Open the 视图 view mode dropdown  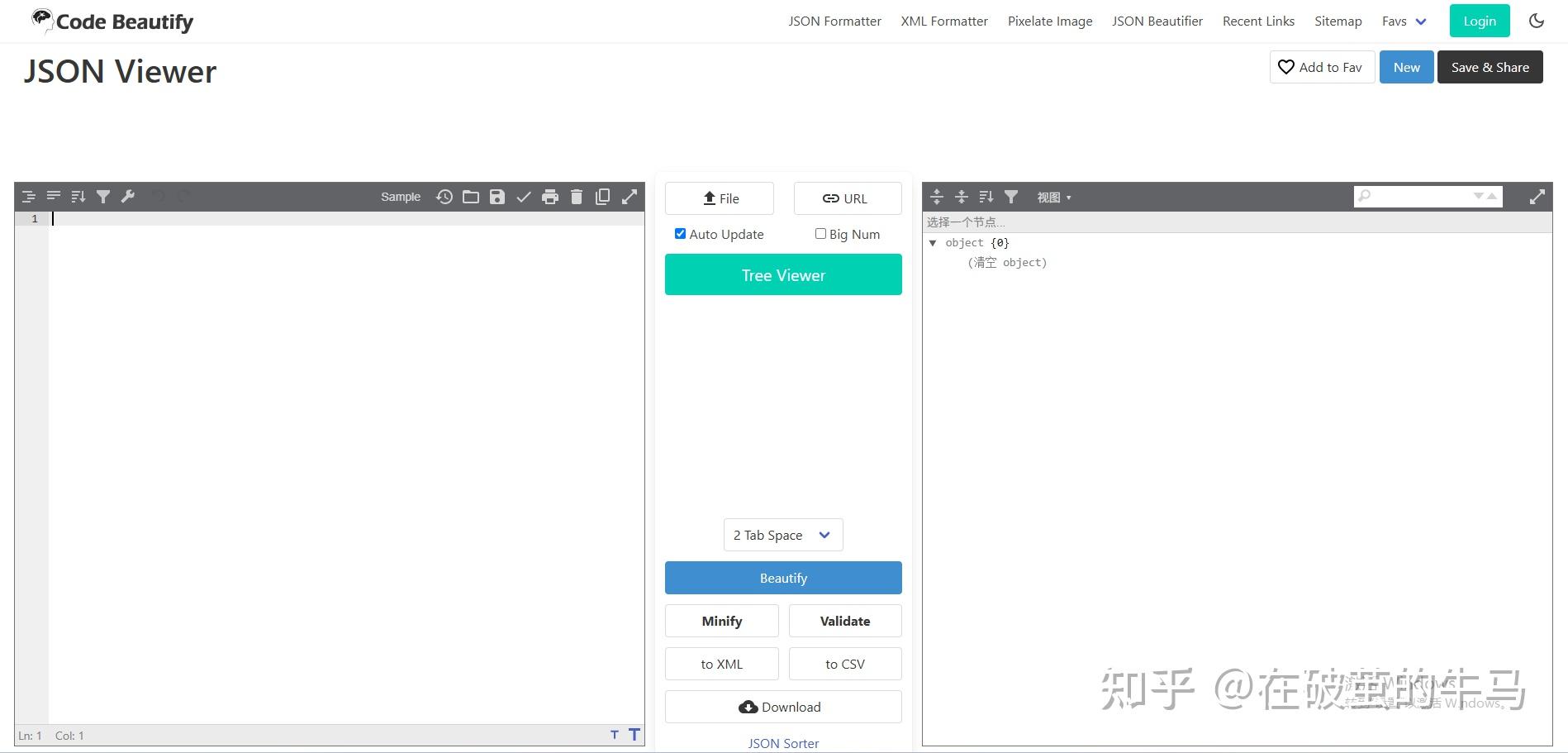(1054, 198)
